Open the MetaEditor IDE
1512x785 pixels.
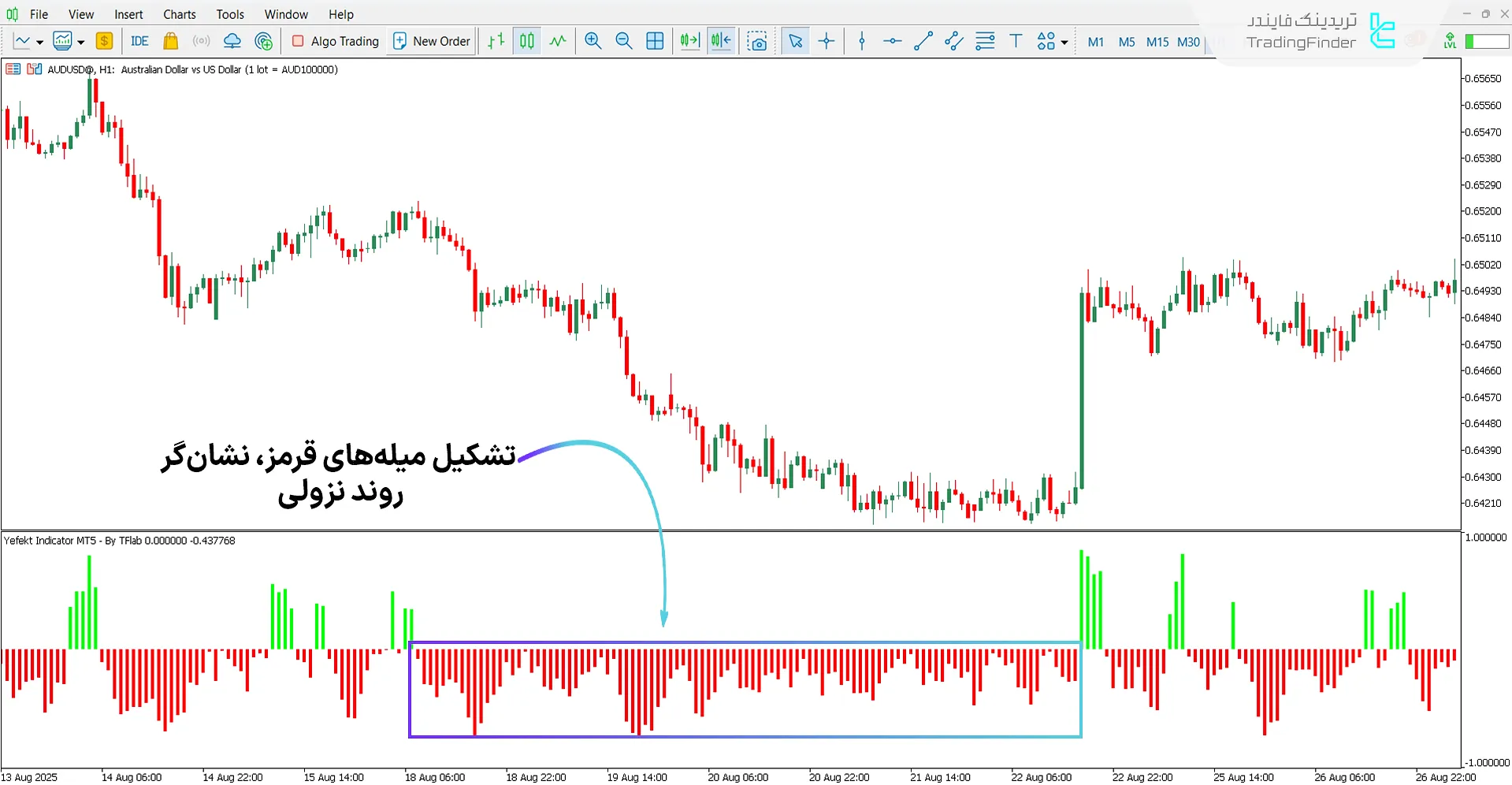[139, 41]
